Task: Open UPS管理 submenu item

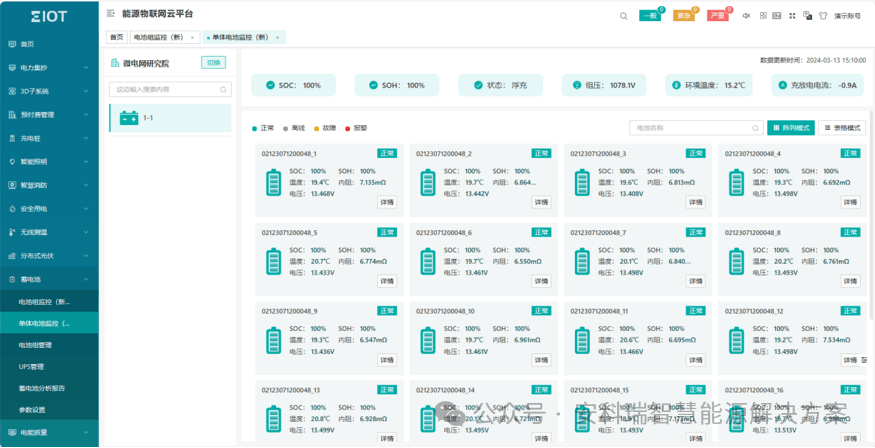Action: (x=49, y=367)
